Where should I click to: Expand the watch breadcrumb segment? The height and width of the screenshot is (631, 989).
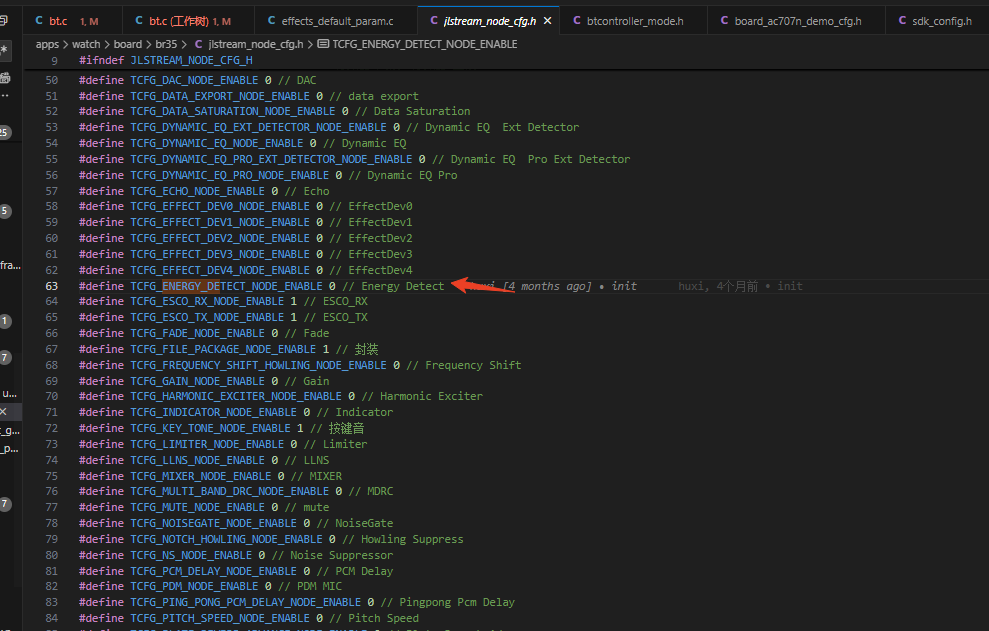86,44
